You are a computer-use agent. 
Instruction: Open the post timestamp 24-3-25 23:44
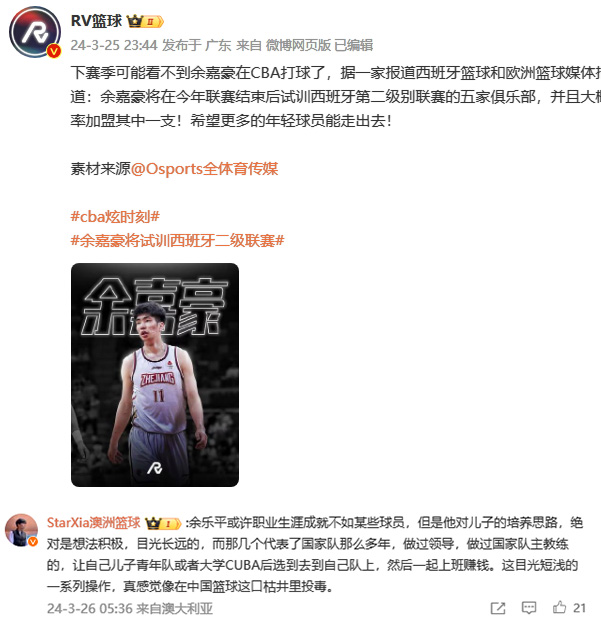[x=114, y=45]
